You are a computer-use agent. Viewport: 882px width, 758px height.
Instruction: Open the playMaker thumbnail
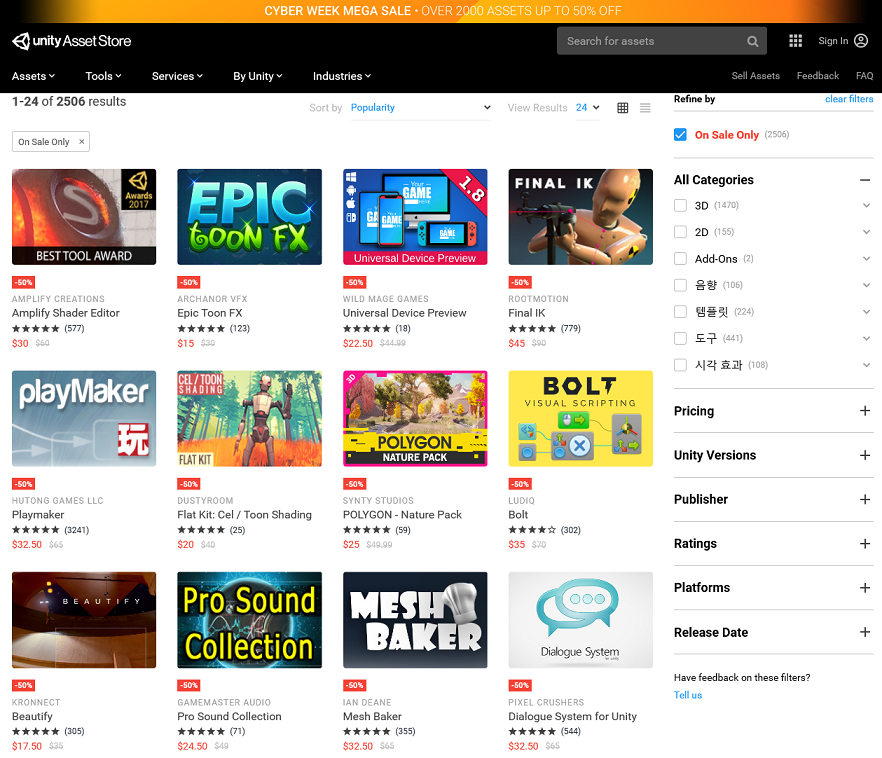[84, 418]
